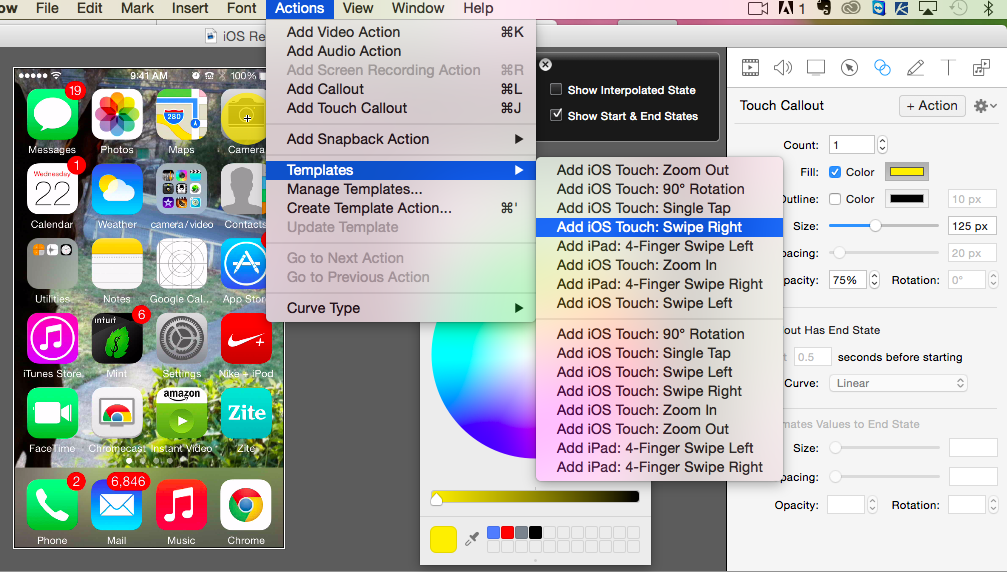This screenshot has width=1007, height=572.
Task: Tap the Notes app icon
Action: [117, 264]
